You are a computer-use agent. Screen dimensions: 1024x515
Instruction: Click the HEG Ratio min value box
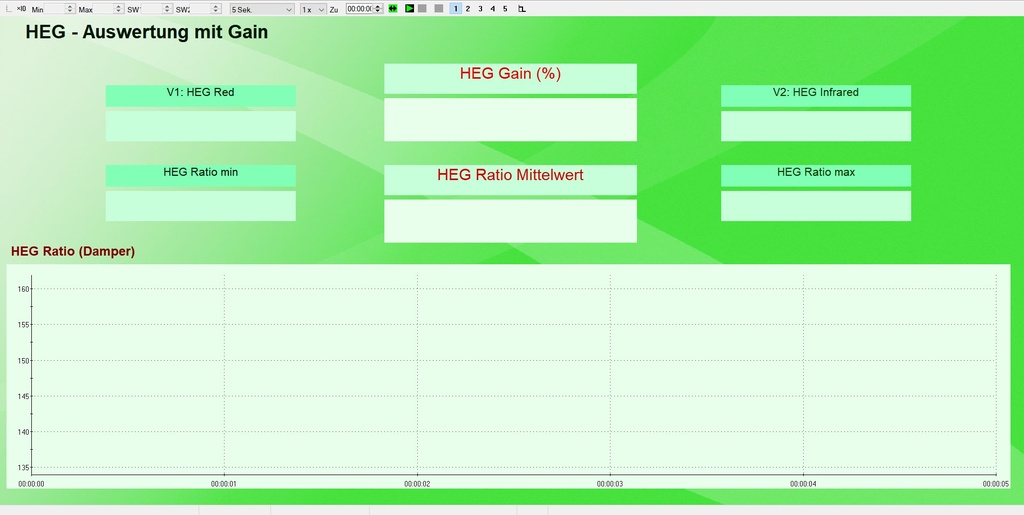pyautogui.click(x=200, y=206)
